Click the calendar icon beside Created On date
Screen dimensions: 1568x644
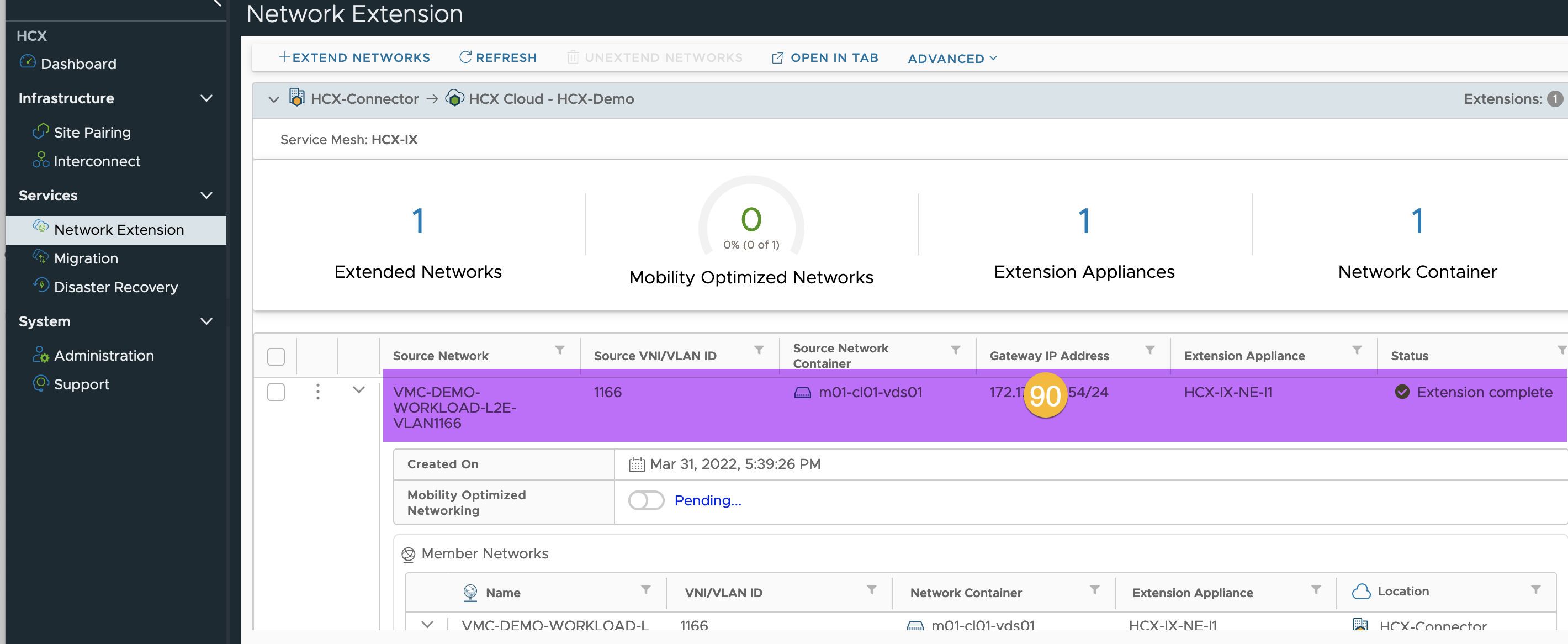(636, 464)
